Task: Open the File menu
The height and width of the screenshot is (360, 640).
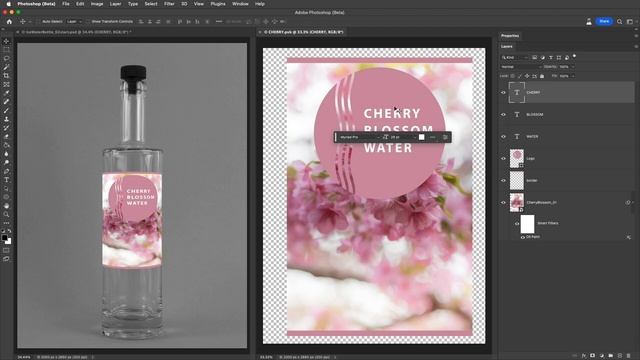Action: point(66,4)
